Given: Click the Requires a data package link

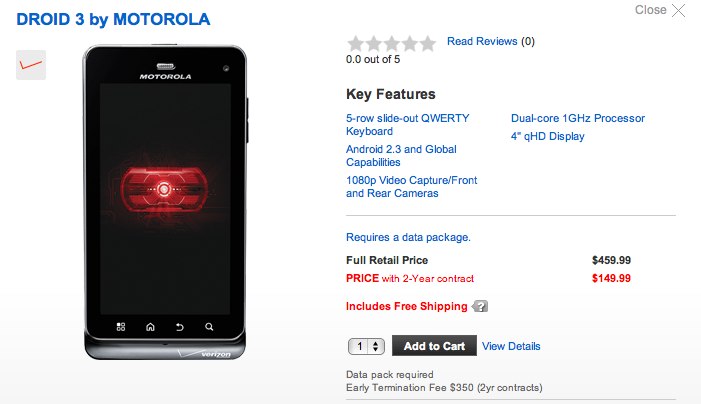Looking at the screenshot, I should [x=408, y=237].
